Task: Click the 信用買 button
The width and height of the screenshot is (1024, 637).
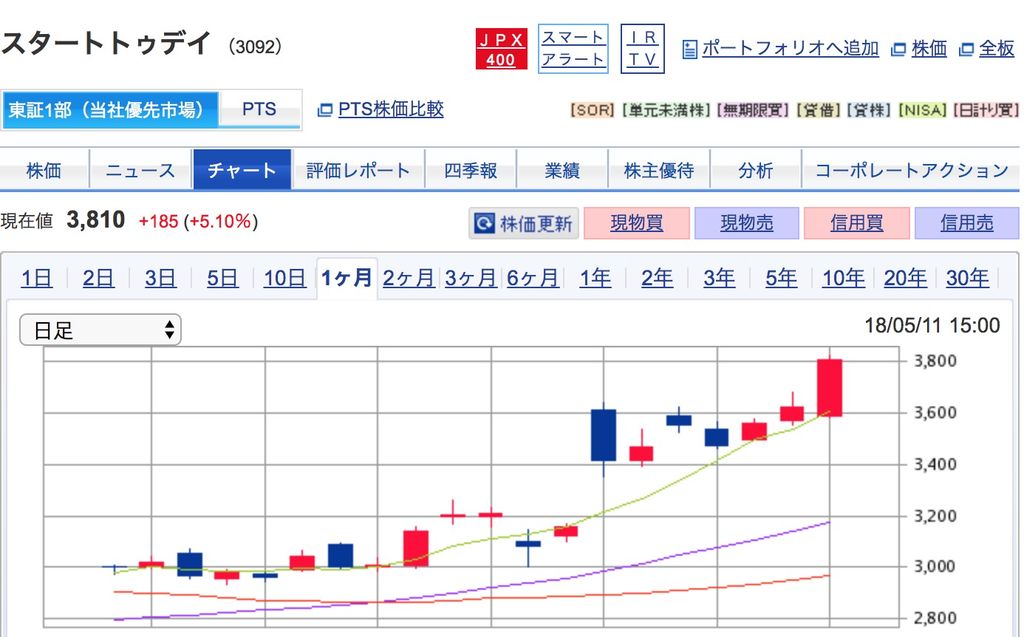Action: [857, 223]
